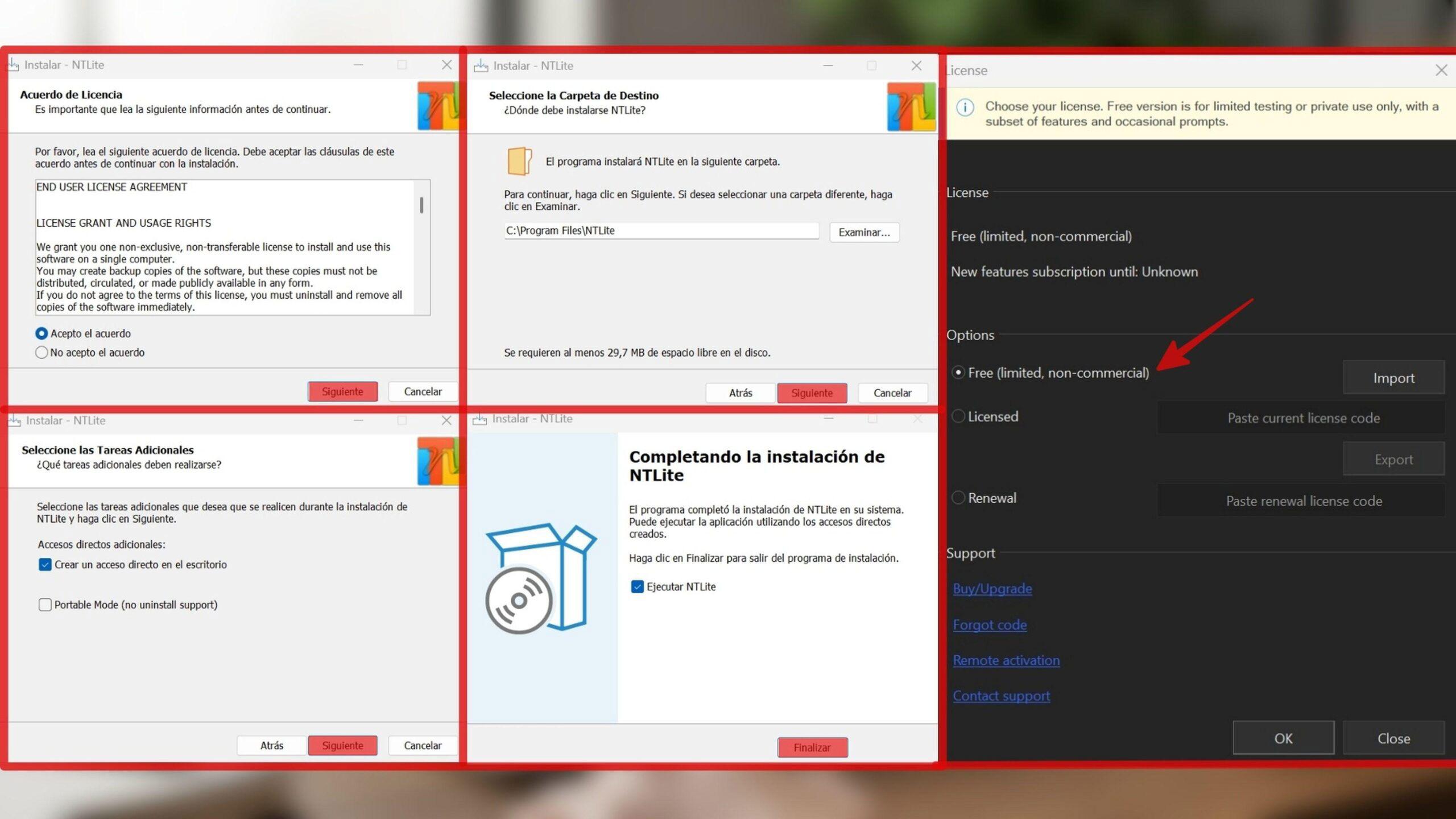Click the folder icon in destination dialog
1456x819 pixels.
pos(519,161)
